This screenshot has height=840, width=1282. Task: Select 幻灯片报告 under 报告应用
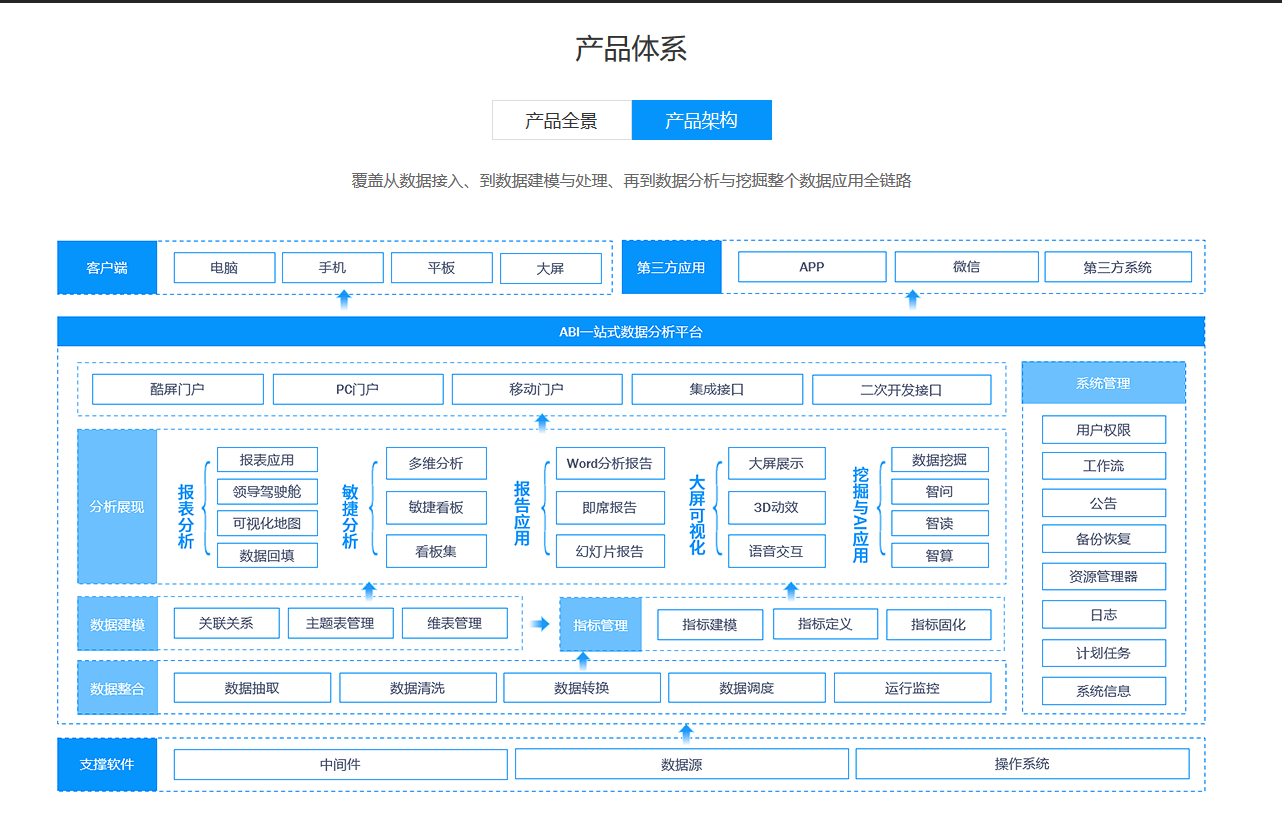tap(609, 551)
